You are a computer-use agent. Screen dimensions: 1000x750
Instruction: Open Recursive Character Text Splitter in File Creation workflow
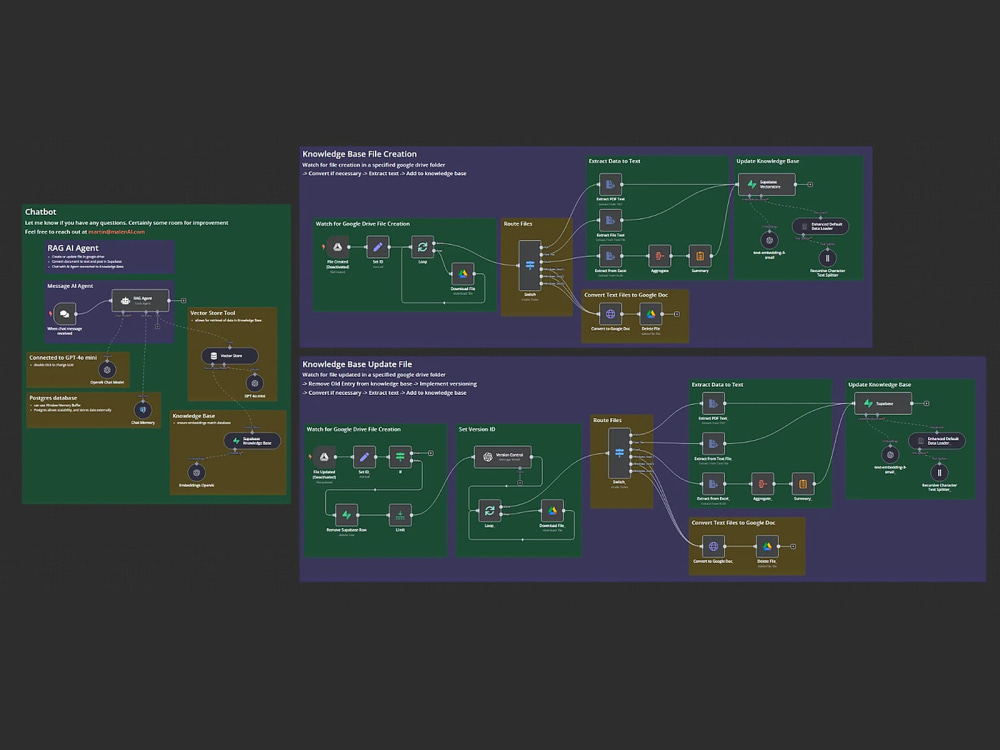point(827,258)
